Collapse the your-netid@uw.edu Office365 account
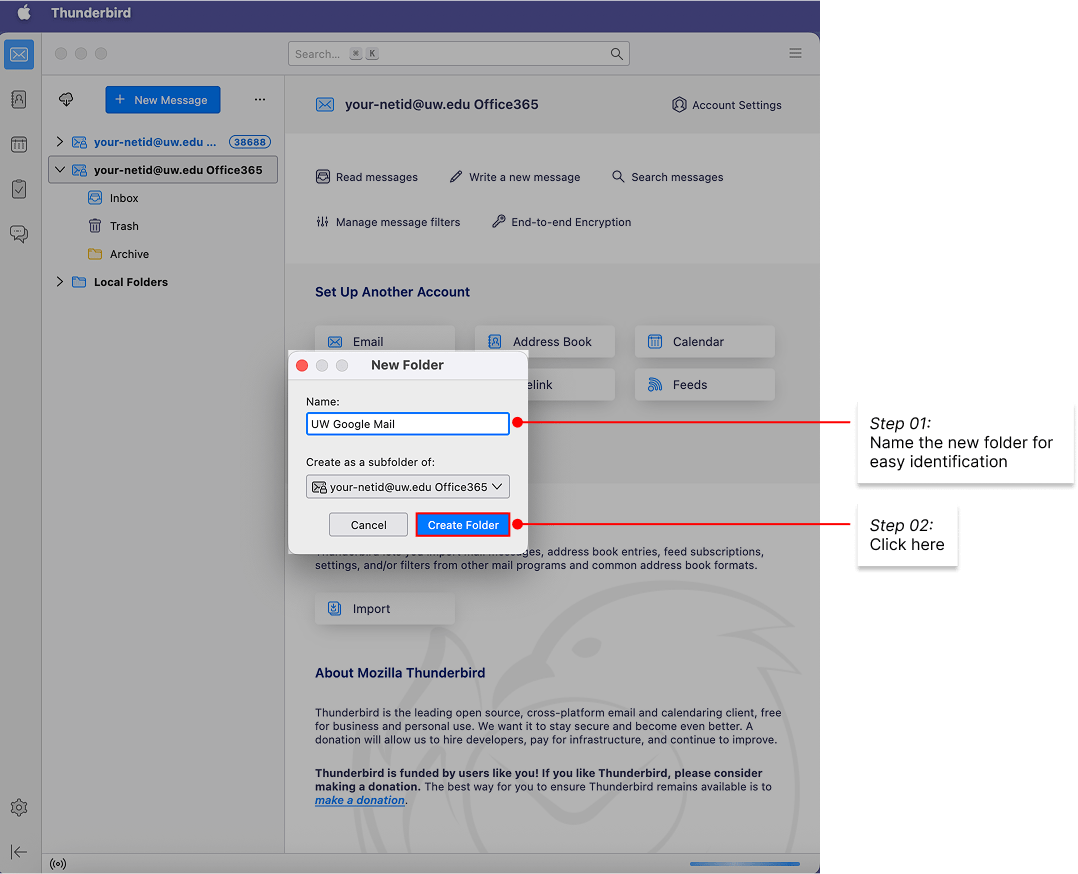Screen dimensions: 1078x874 [59, 169]
